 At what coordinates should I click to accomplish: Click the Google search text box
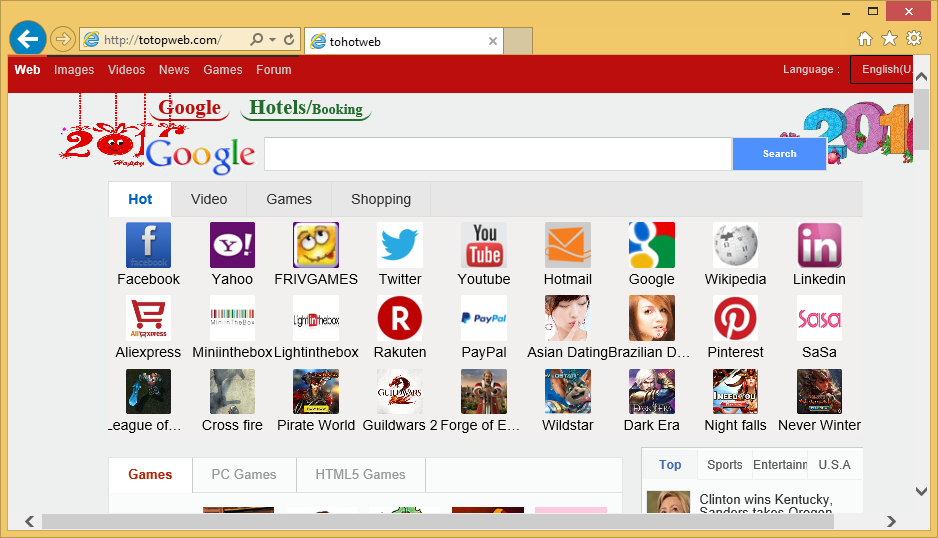point(498,154)
